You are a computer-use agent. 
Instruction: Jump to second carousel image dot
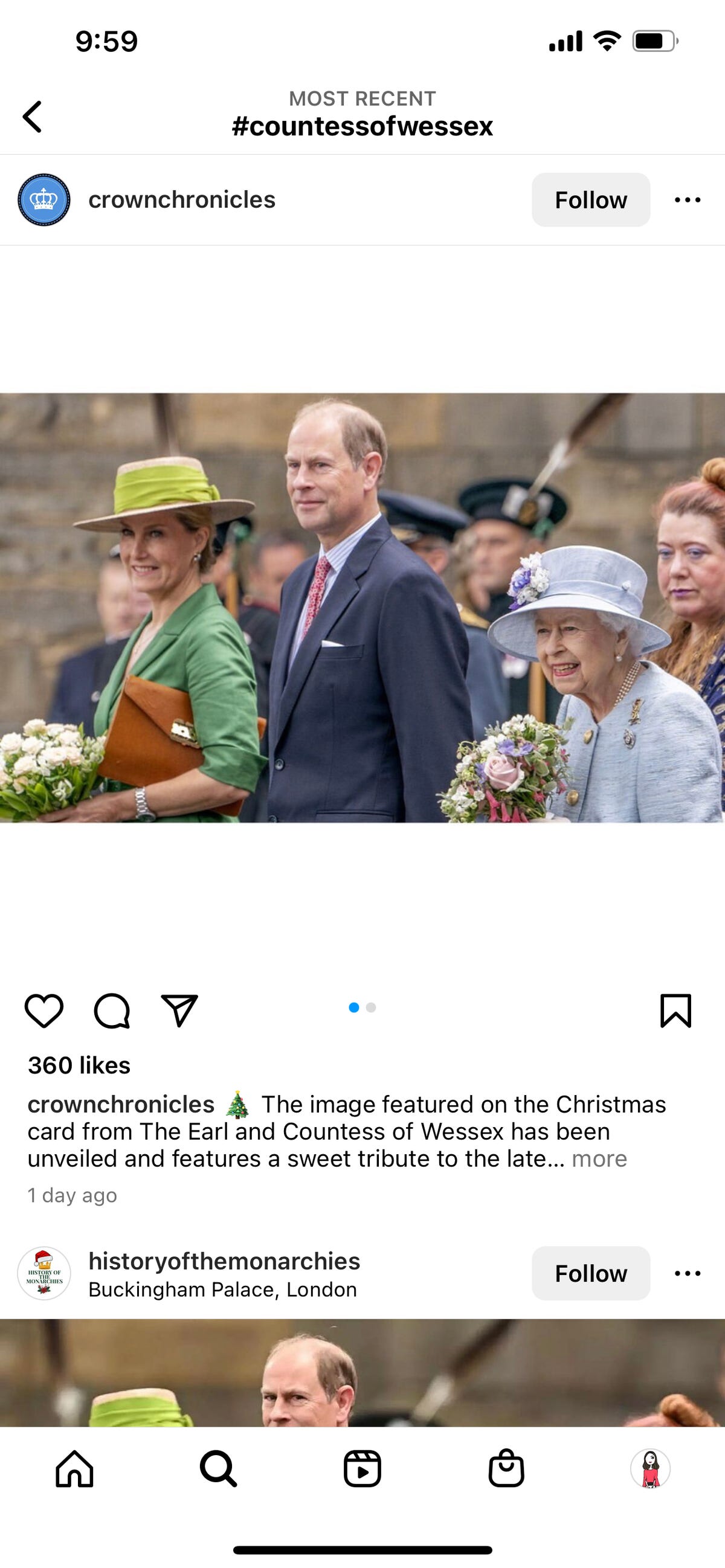pos(372,1007)
